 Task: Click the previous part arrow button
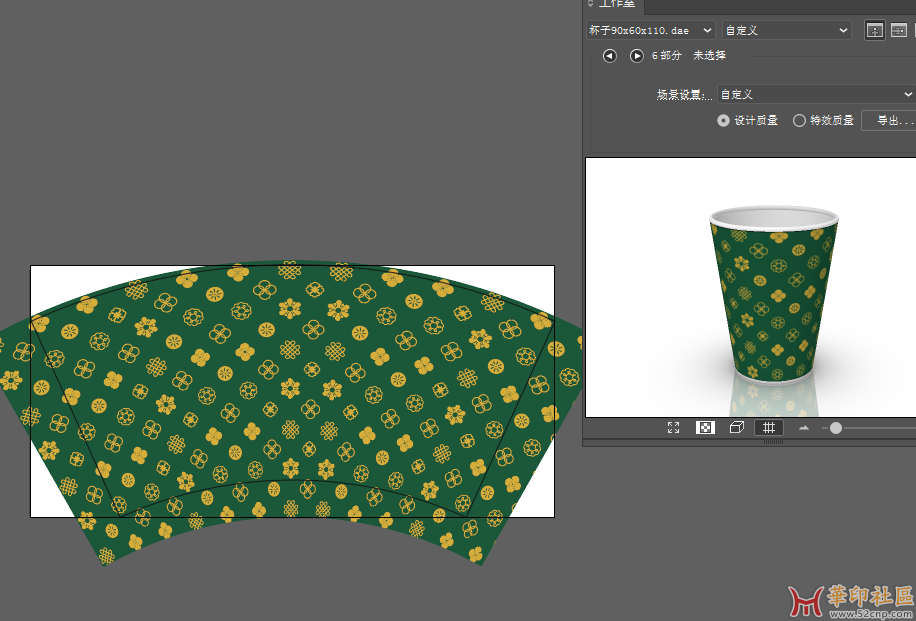(610, 56)
